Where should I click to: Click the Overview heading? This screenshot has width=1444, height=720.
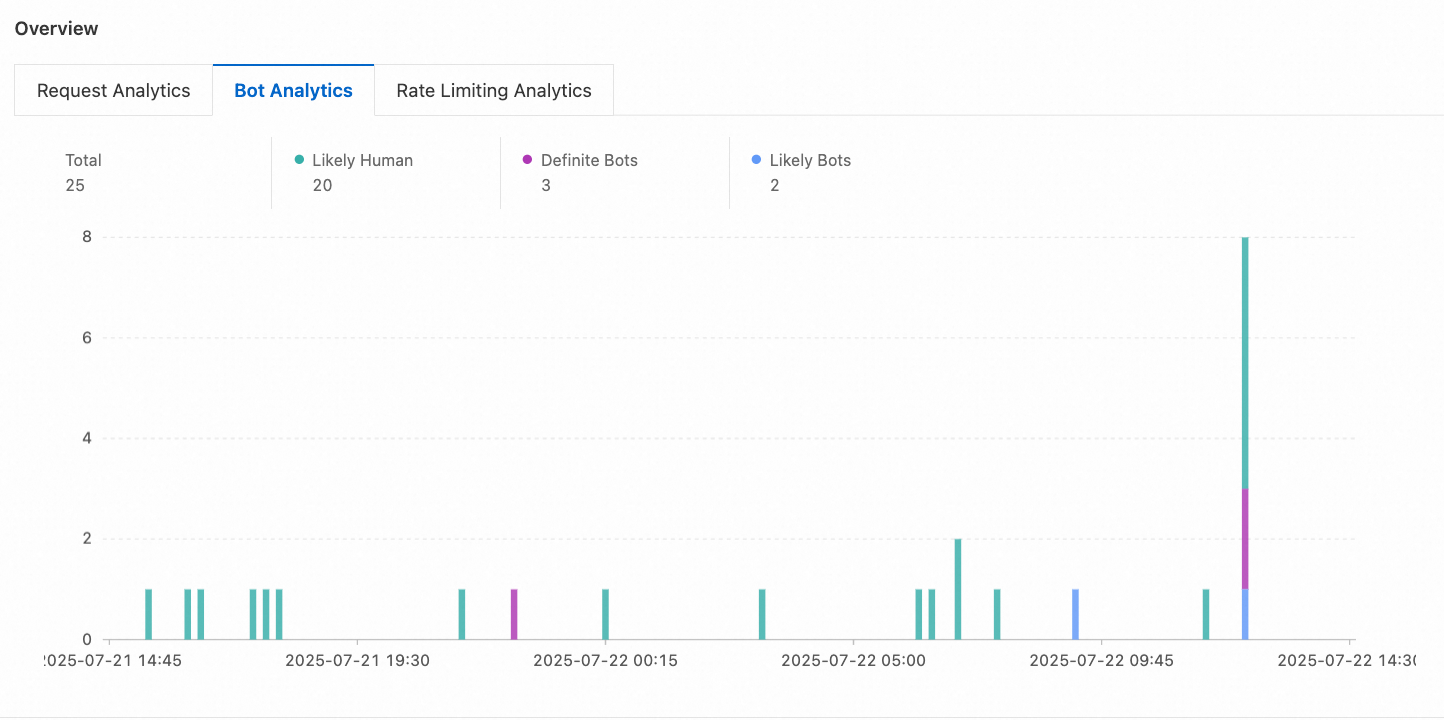[56, 28]
